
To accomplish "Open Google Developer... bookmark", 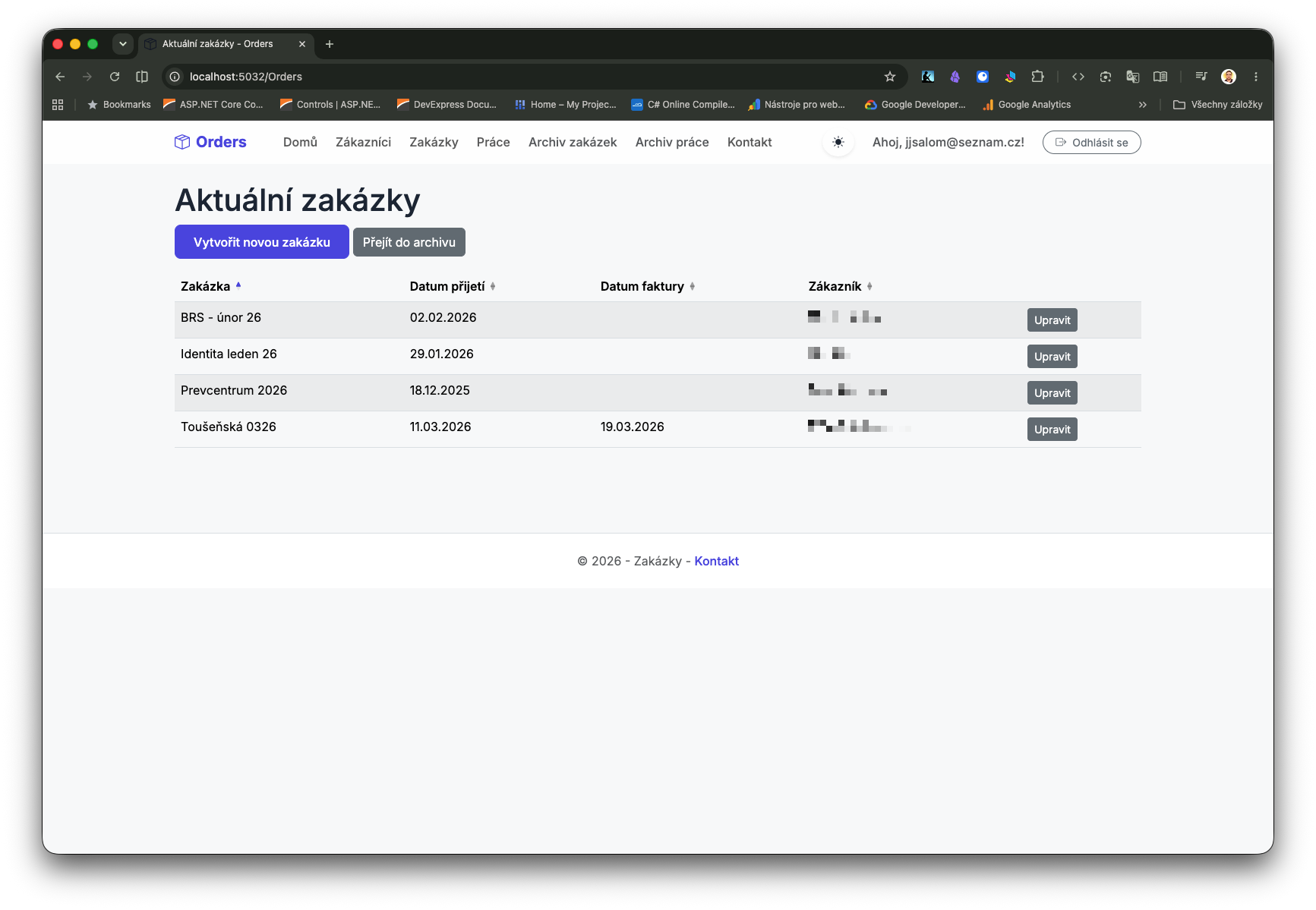I will coord(915,105).
